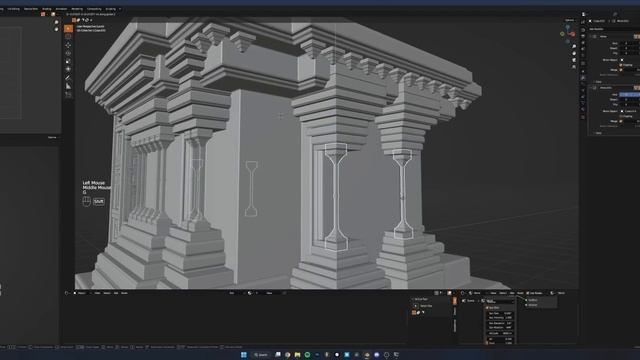The width and height of the screenshot is (640, 360).
Task: Open the Windows taskbar Search box
Action: point(261,354)
